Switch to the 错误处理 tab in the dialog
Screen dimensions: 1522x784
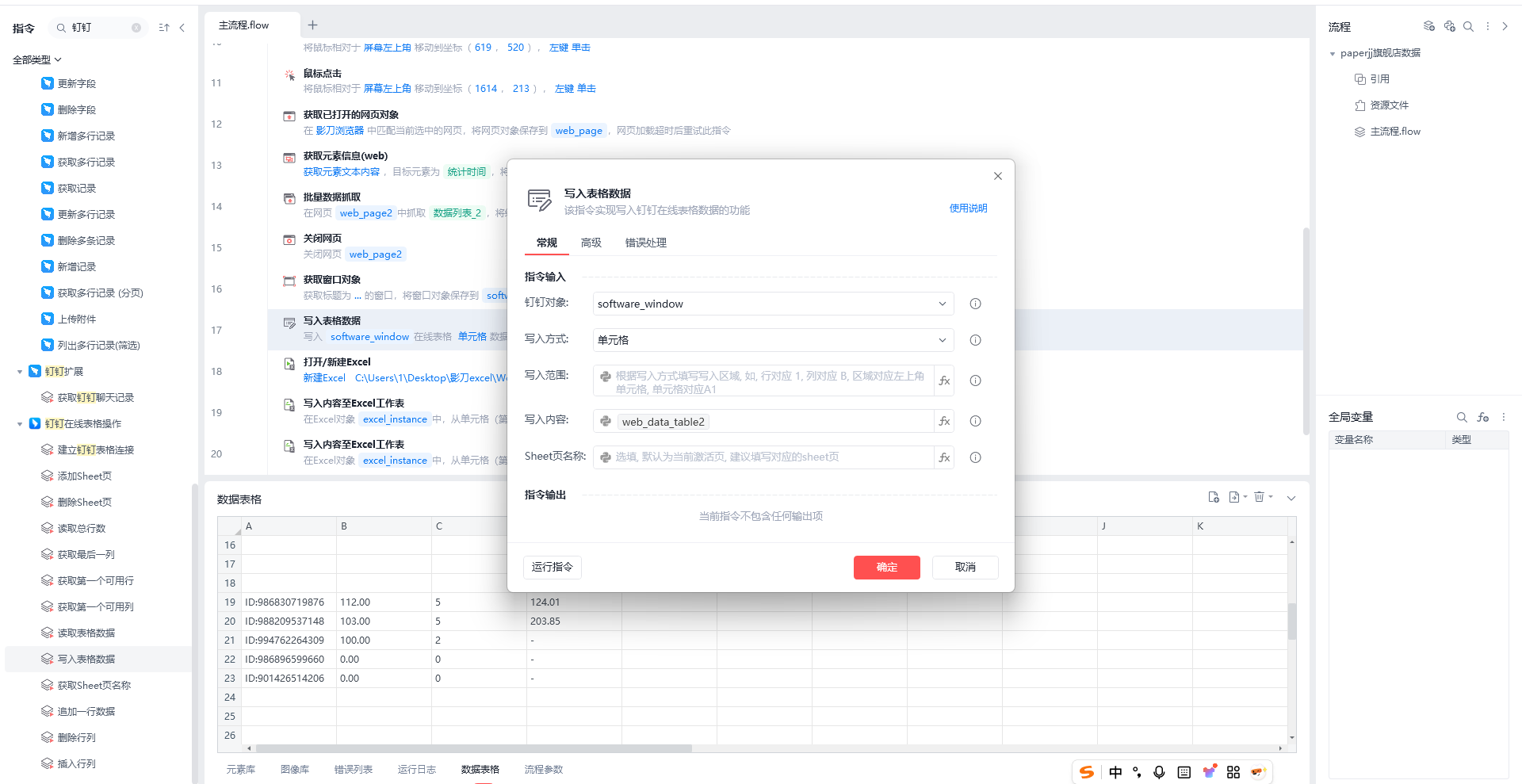pyautogui.click(x=646, y=243)
